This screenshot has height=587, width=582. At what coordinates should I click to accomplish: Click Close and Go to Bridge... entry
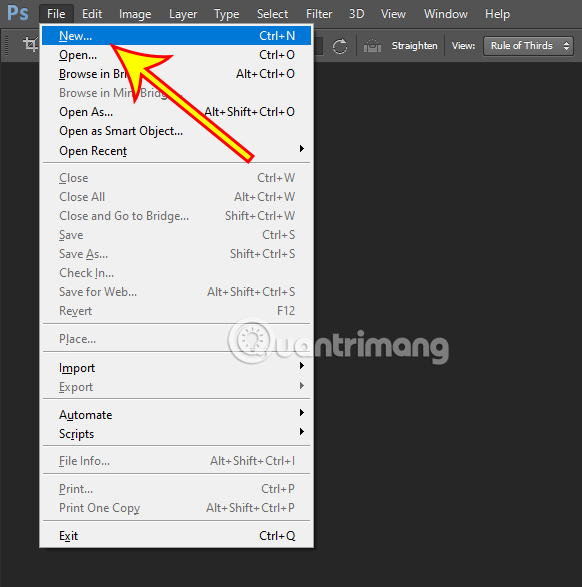[176, 216]
